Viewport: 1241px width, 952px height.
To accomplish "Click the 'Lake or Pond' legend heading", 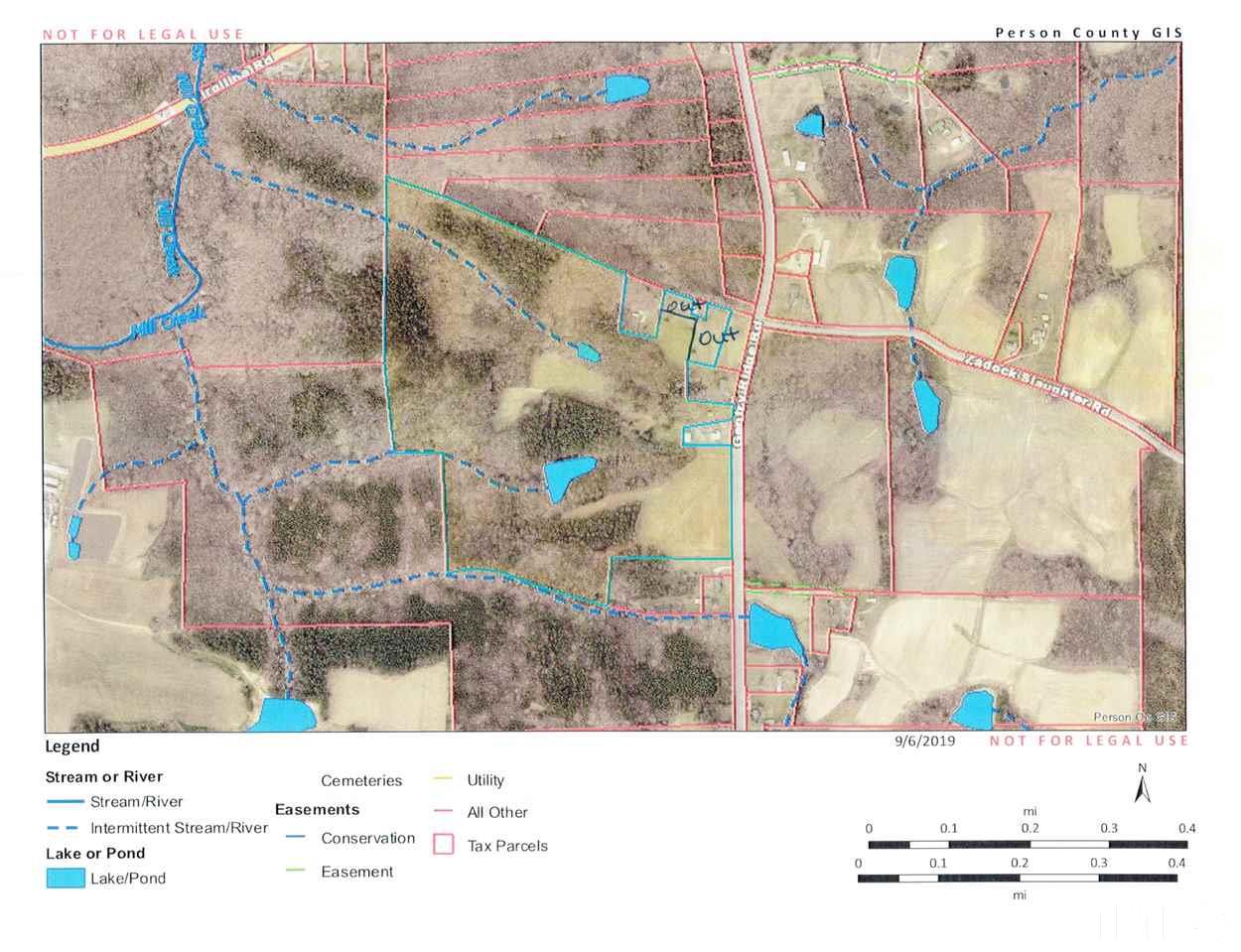I will (x=95, y=853).
